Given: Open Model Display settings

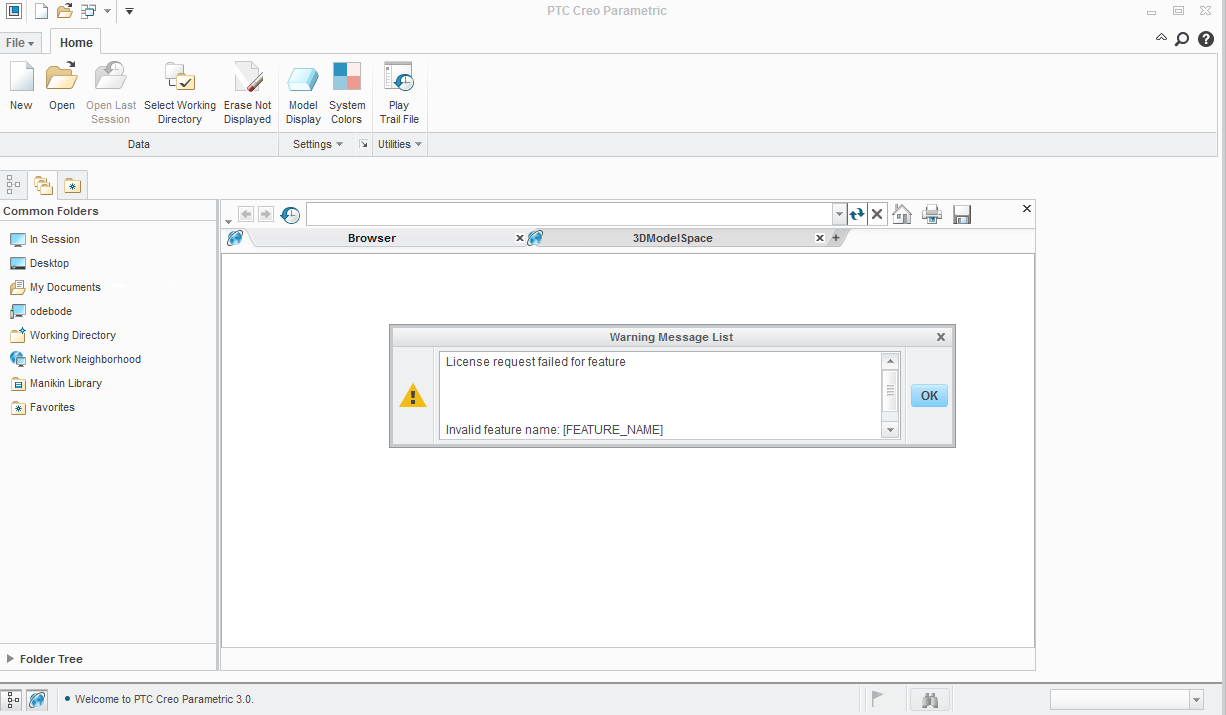Looking at the screenshot, I should (303, 93).
